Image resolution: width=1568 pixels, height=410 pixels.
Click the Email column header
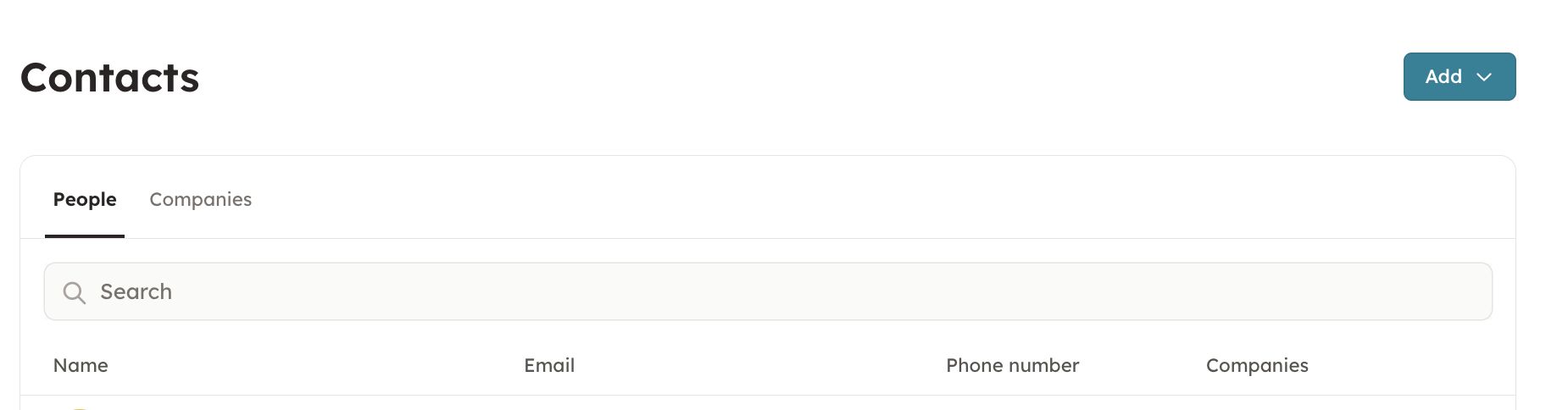(549, 366)
